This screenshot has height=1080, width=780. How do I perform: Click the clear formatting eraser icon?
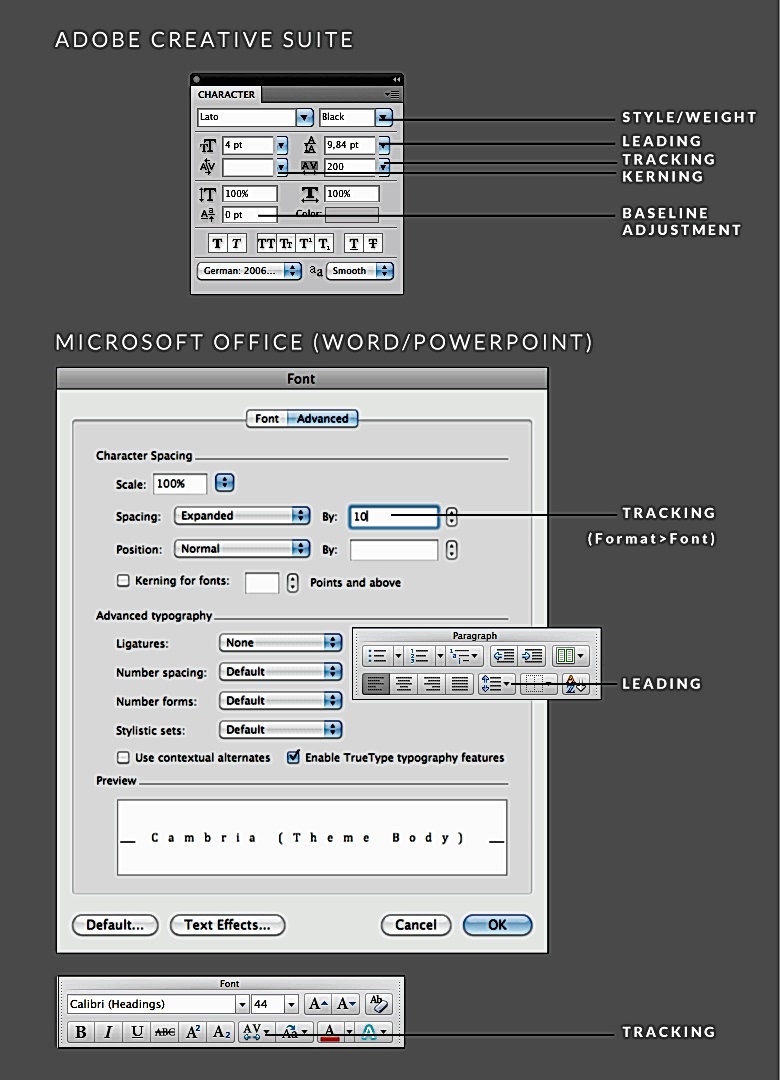(378, 1004)
